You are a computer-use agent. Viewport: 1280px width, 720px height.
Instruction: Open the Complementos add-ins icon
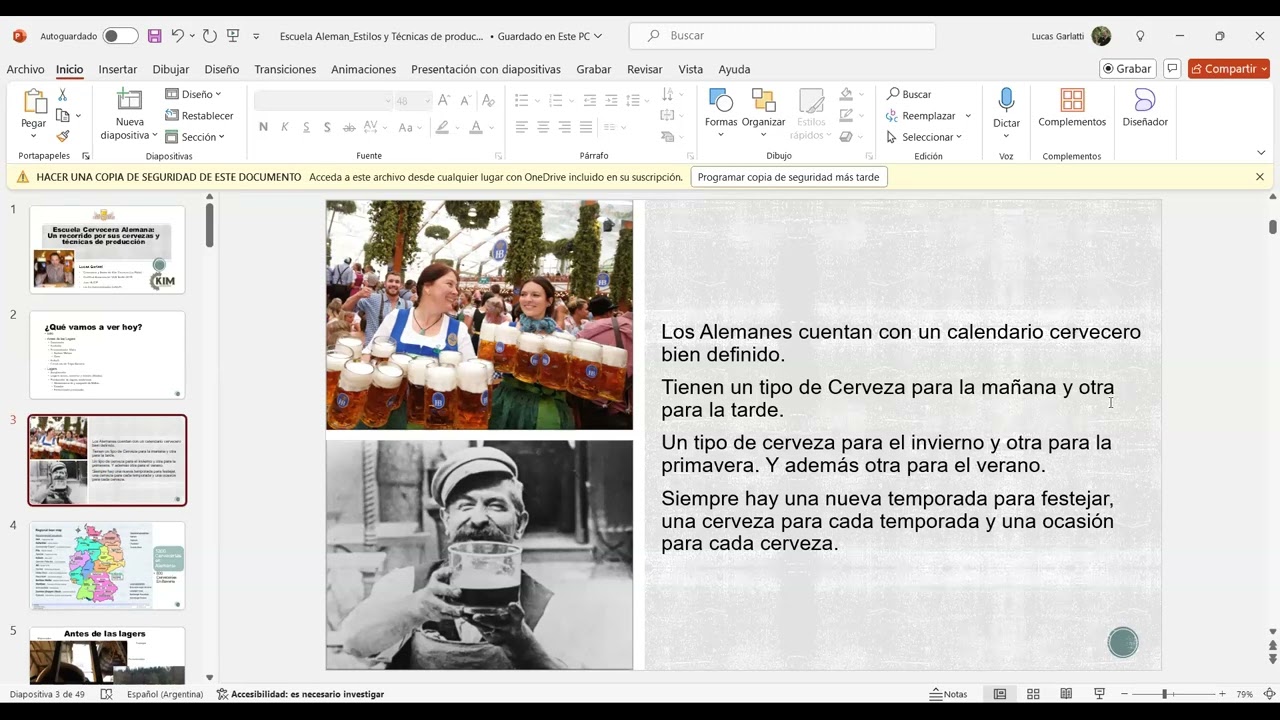[1072, 100]
